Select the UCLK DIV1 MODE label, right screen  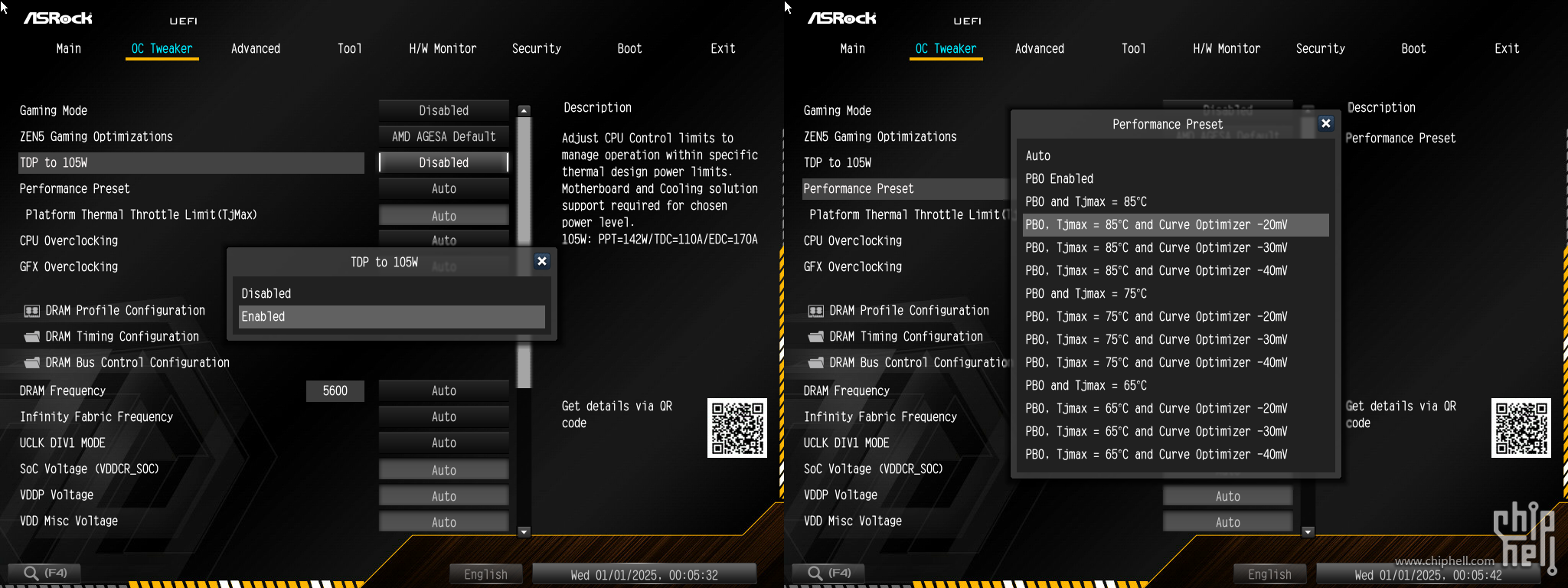pyautogui.click(x=847, y=443)
